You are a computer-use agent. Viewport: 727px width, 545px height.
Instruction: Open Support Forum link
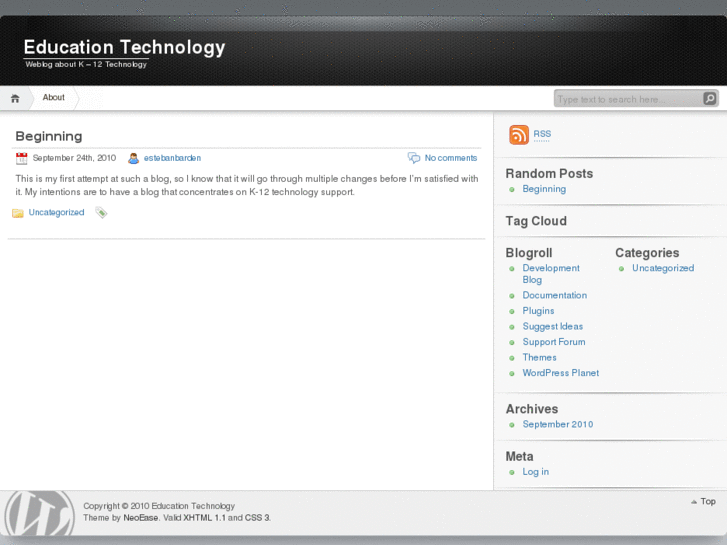point(554,342)
